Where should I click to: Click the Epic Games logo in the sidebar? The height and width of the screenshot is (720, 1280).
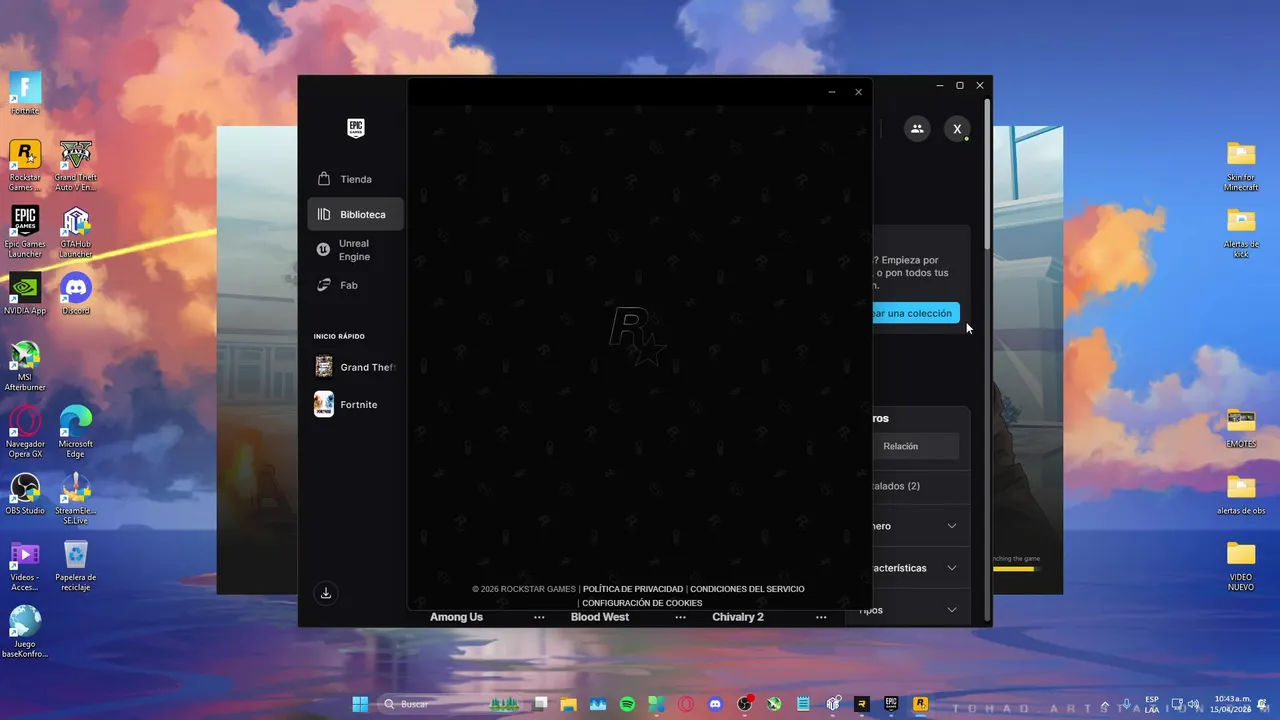click(x=355, y=128)
